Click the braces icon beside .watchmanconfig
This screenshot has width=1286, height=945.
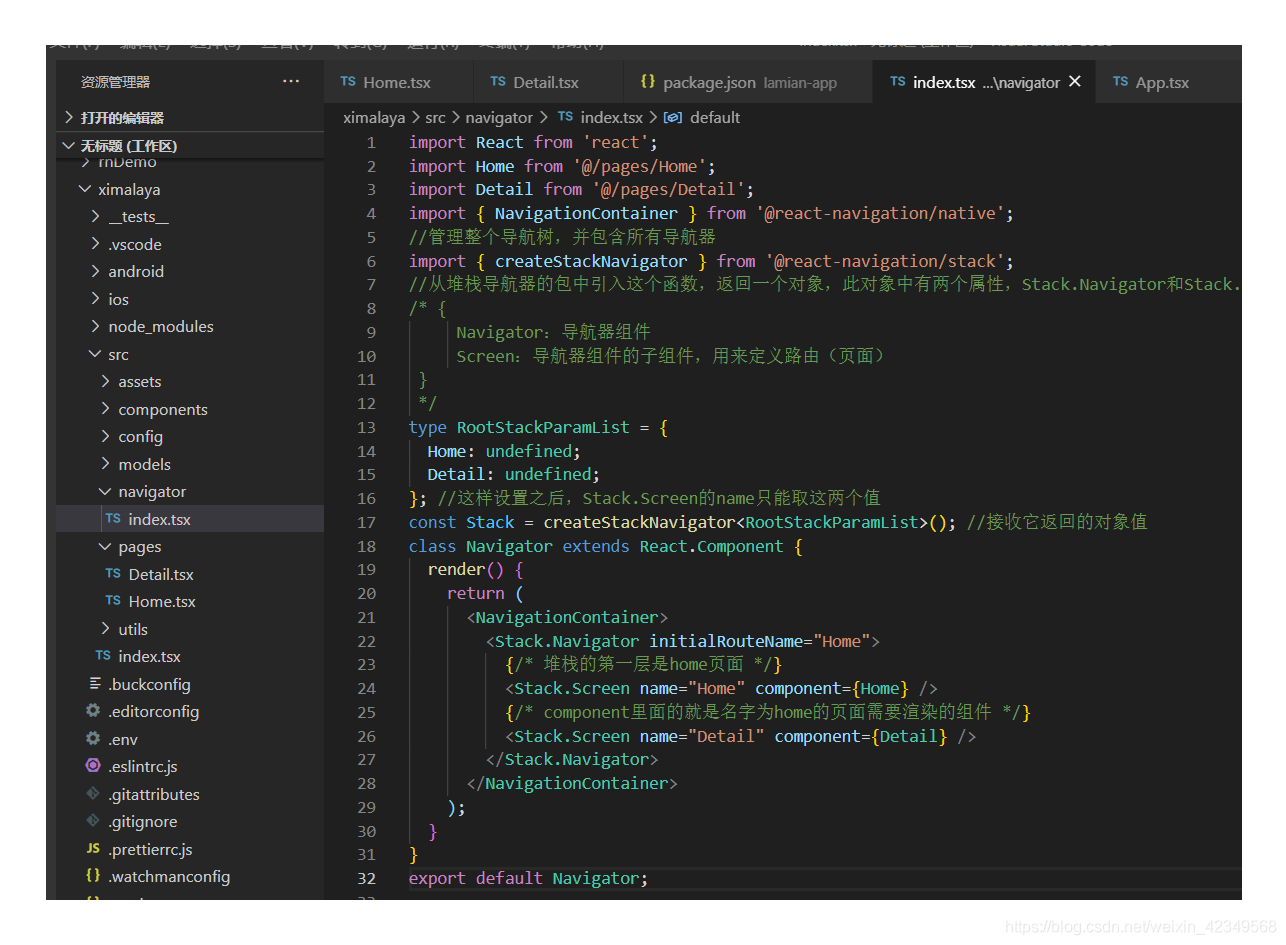pyautogui.click(x=93, y=876)
